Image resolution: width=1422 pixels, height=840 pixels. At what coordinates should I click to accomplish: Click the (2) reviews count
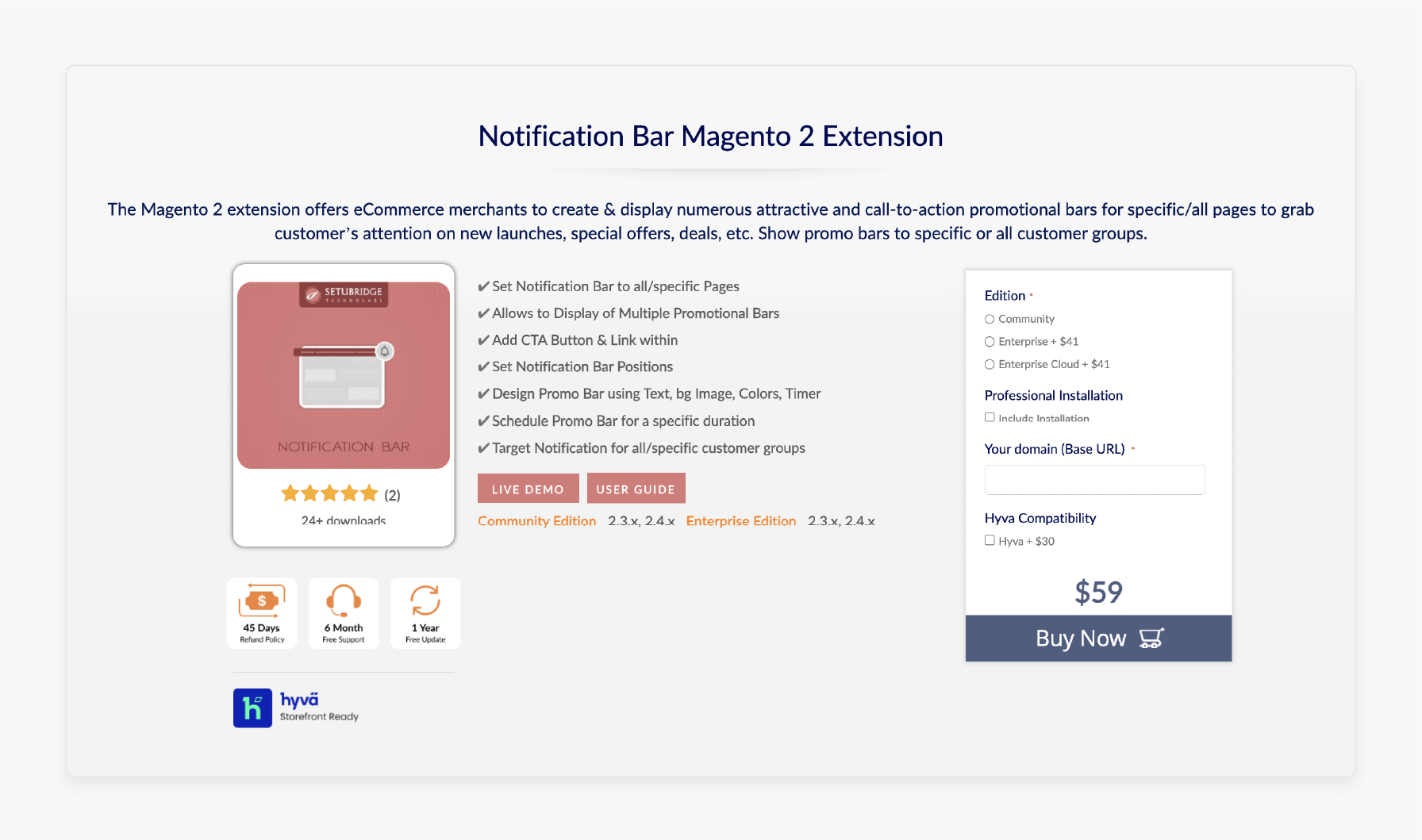pyautogui.click(x=393, y=495)
